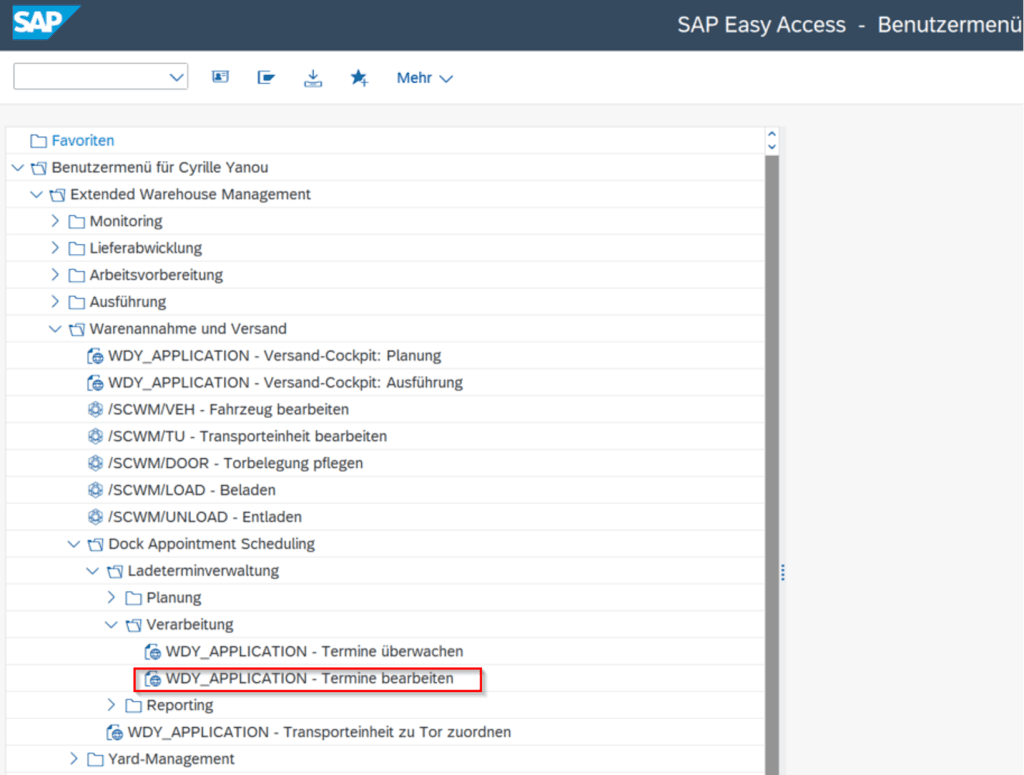Click the web app icon for Termine überwachen
This screenshot has height=775, width=1024.
153,652
